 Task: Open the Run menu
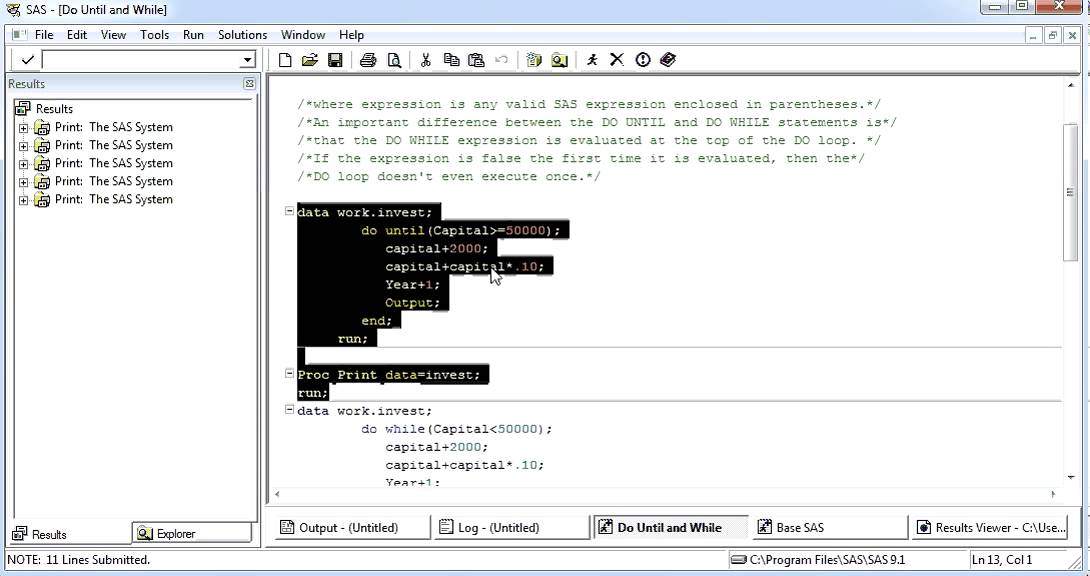coord(193,35)
